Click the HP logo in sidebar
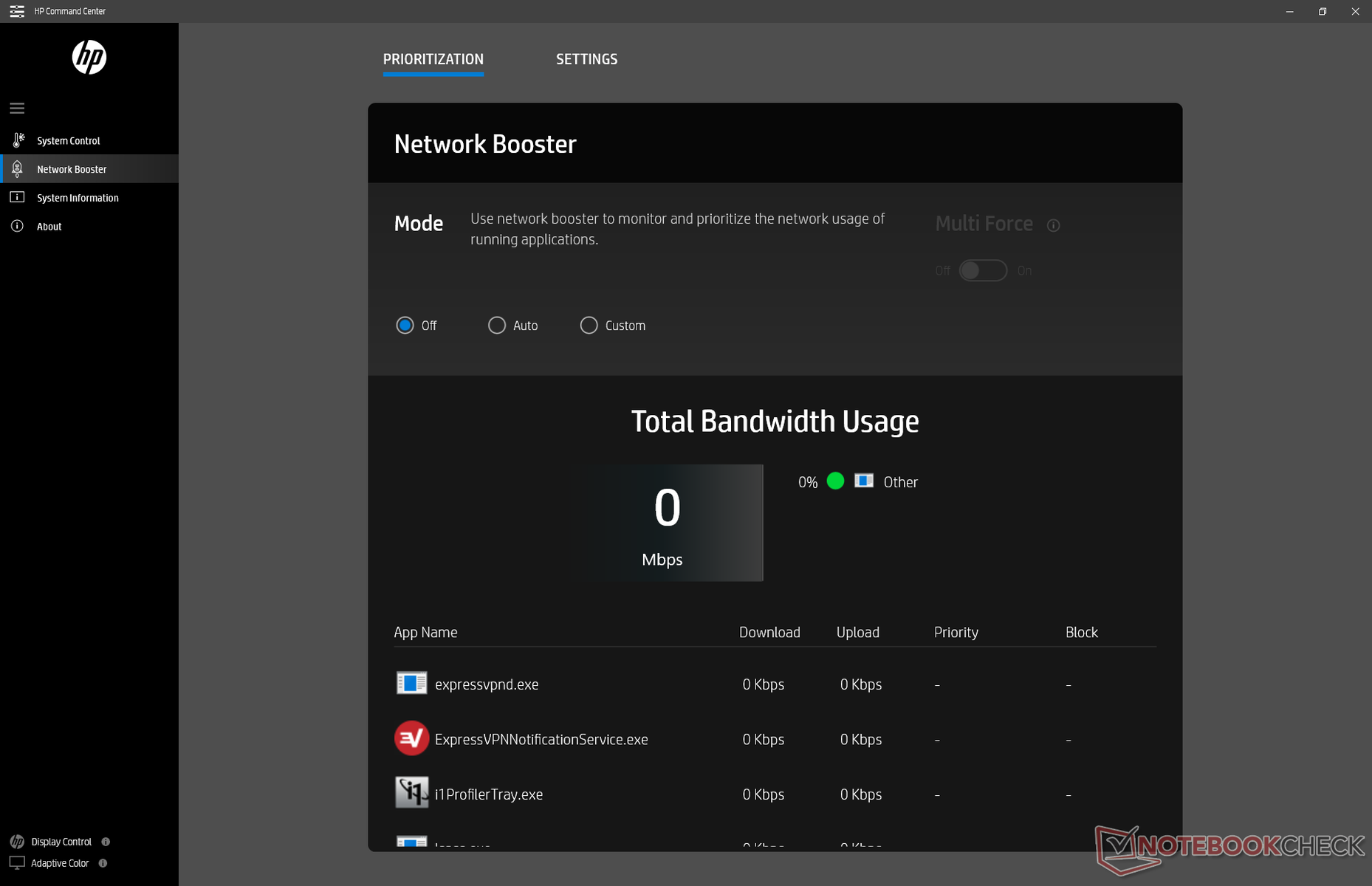The image size is (1372, 886). click(89, 58)
